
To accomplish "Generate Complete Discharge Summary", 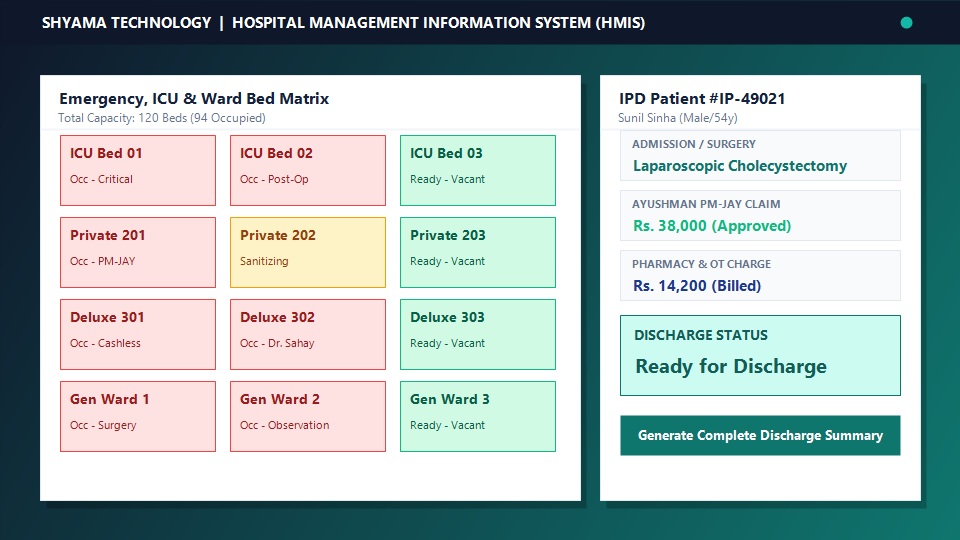I will (x=760, y=435).
